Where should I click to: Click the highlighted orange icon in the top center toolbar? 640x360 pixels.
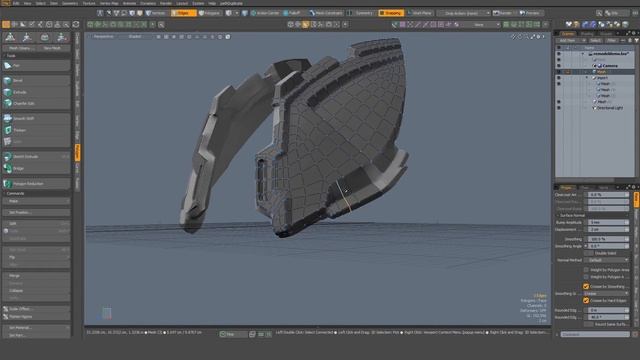(306, 24)
